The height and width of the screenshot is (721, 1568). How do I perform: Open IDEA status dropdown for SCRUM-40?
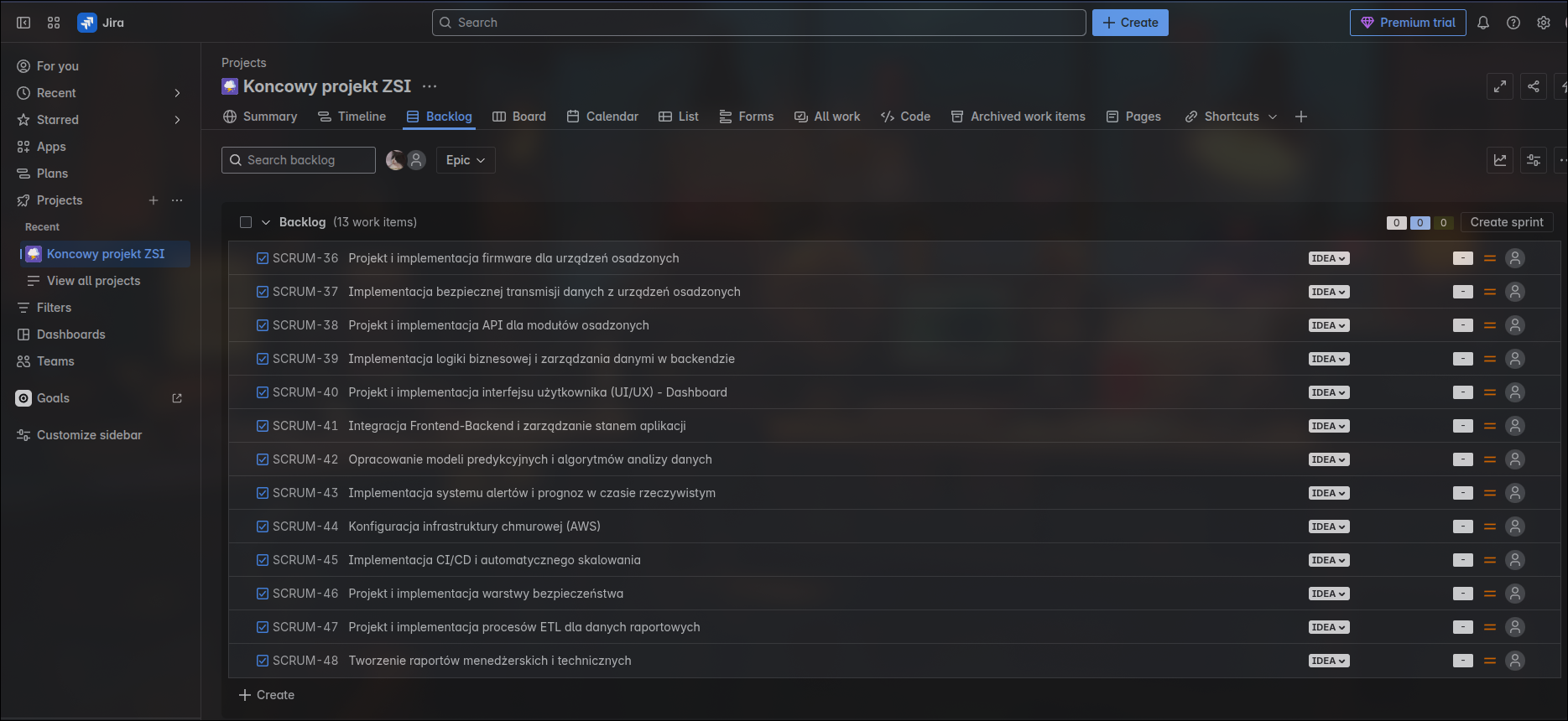point(1329,392)
